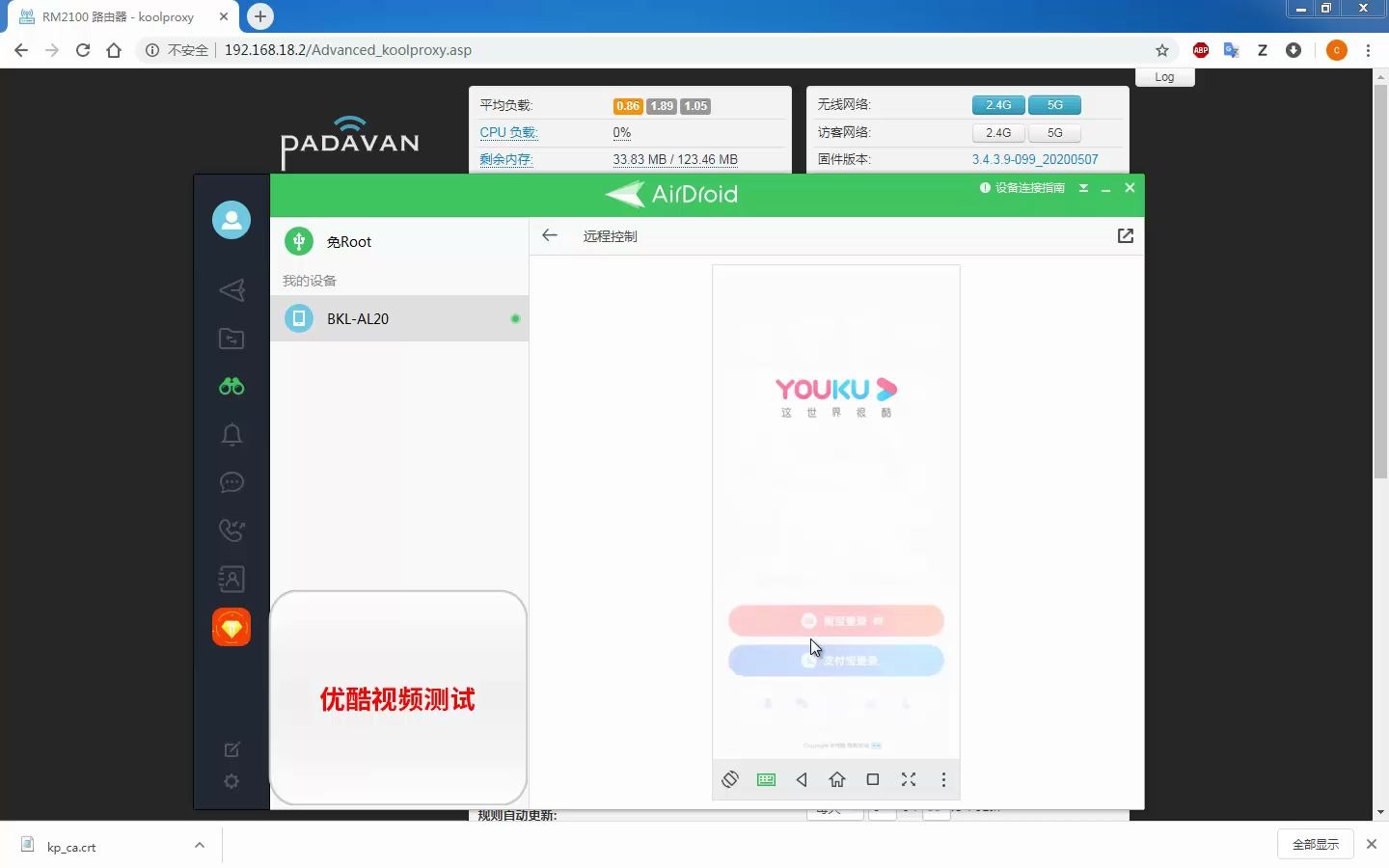
Task: Click 全部显示 downloads button
Action: coord(1316,844)
